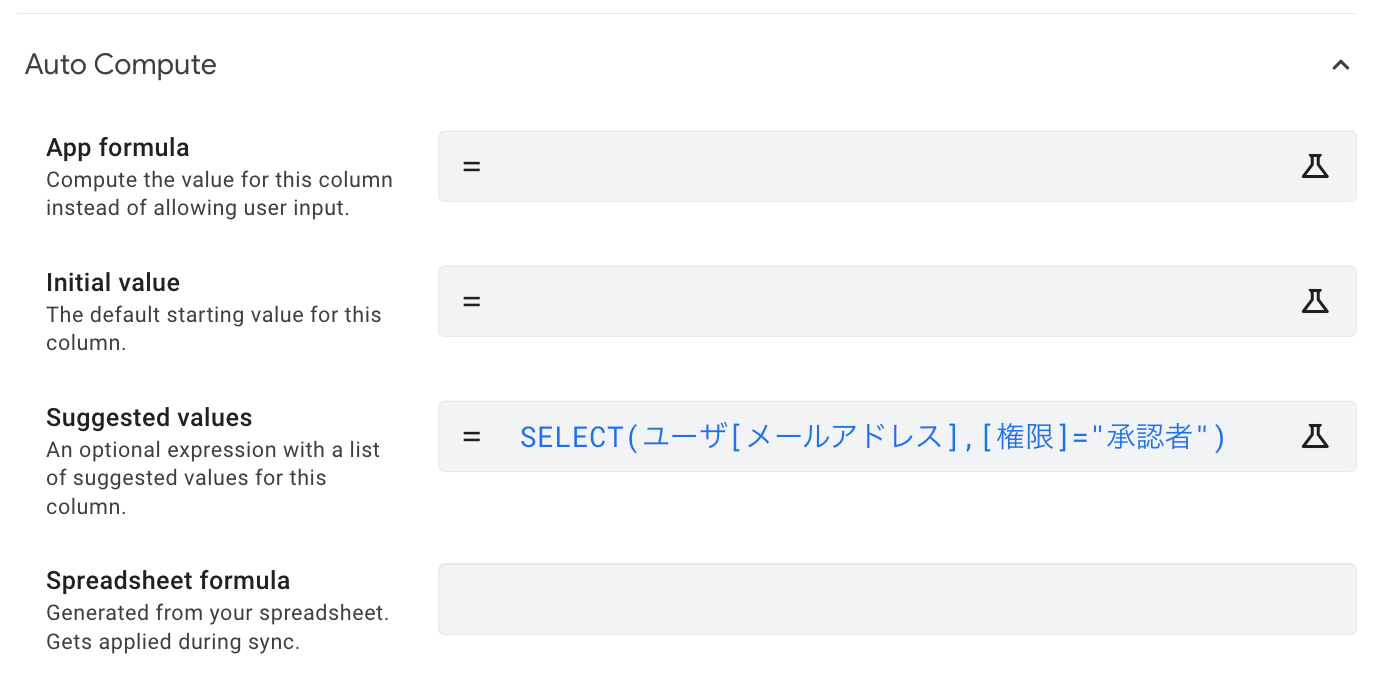The height and width of the screenshot is (699, 1373).
Task: Open expression assistant flask for Suggested values
Action: click(1314, 436)
